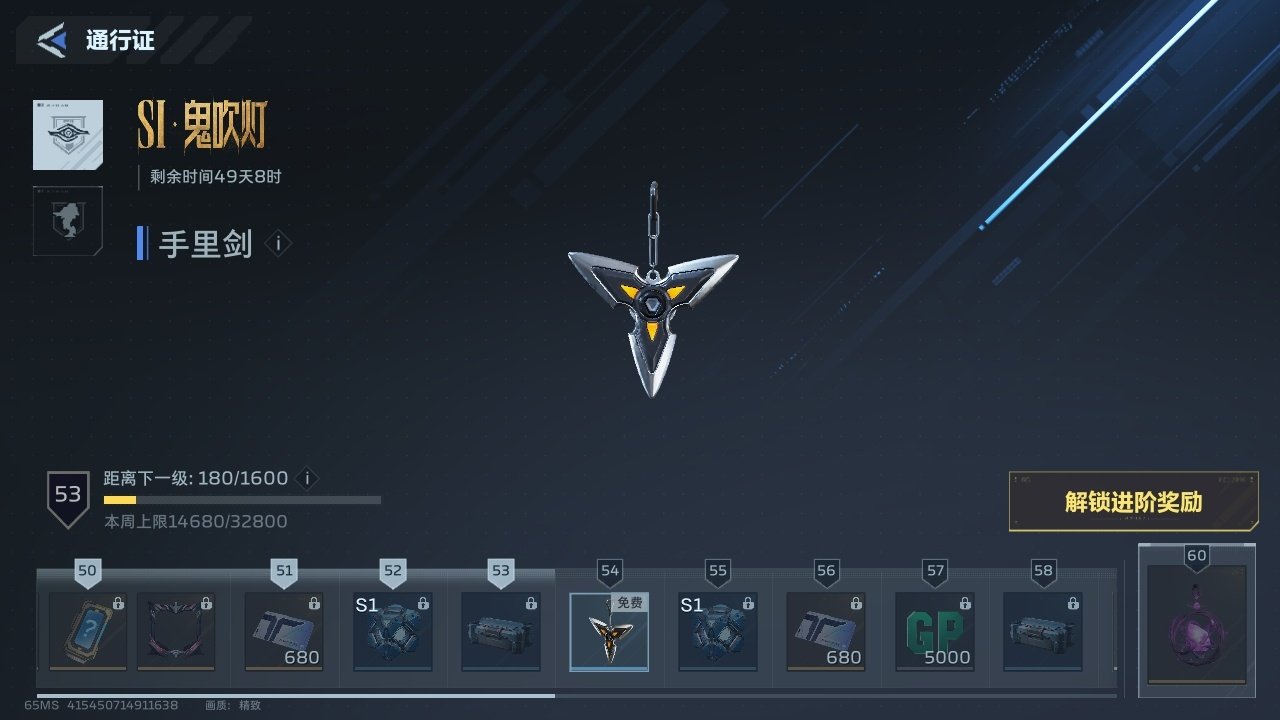Click the back arrow beside 通行证
This screenshot has width=1280, height=720.
52,40
